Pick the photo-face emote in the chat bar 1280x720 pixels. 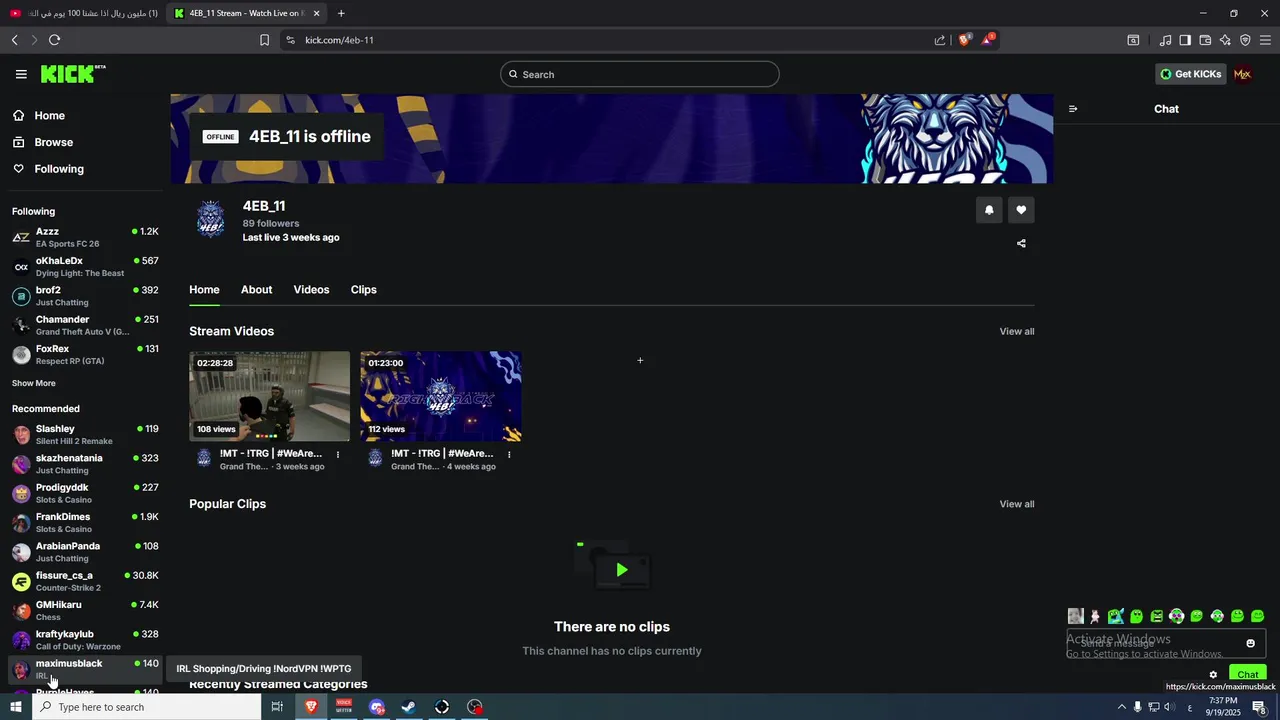(x=1075, y=616)
